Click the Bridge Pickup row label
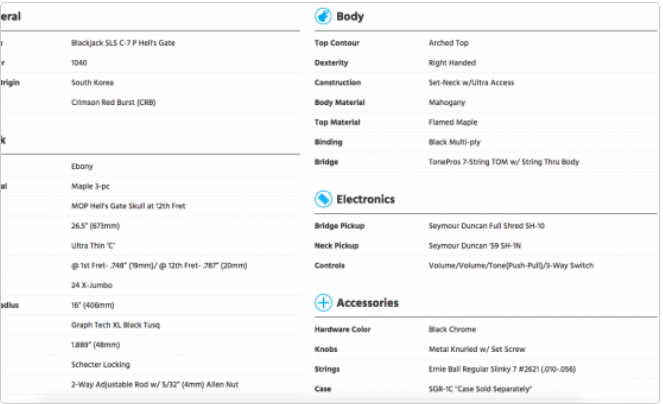663x404 pixels. (340, 226)
